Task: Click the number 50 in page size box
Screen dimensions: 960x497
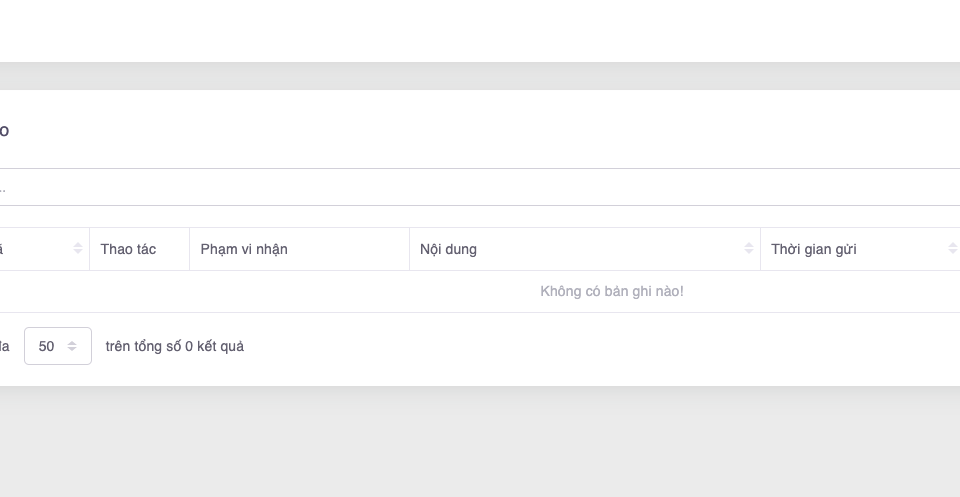Action: click(x=46, y=346)
